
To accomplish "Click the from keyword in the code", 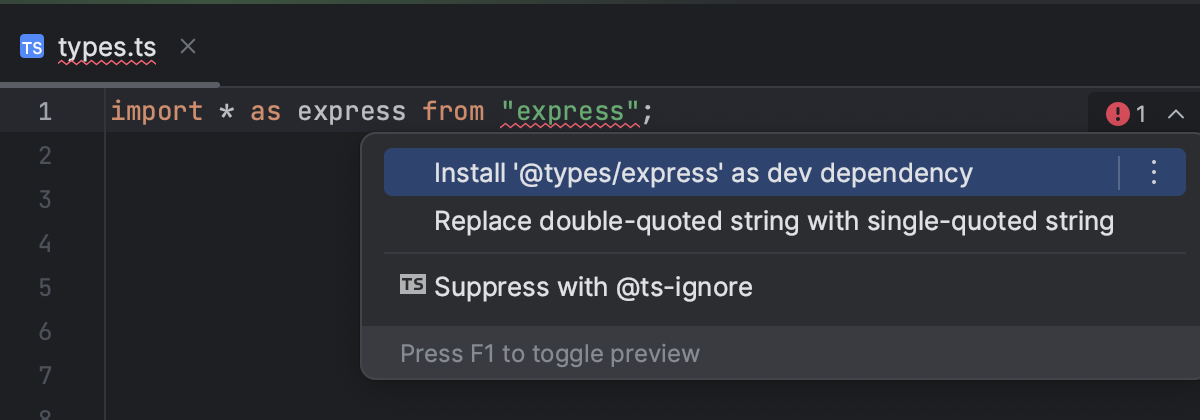I will pos(452,110).
